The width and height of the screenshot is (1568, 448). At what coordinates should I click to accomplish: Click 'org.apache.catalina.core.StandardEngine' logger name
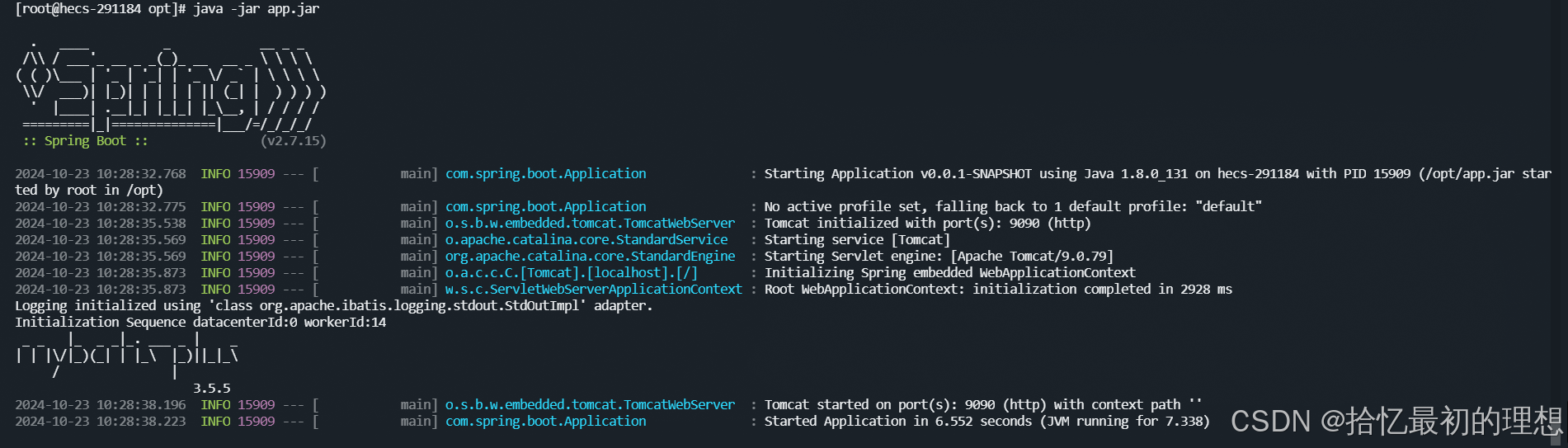(590, 257)
